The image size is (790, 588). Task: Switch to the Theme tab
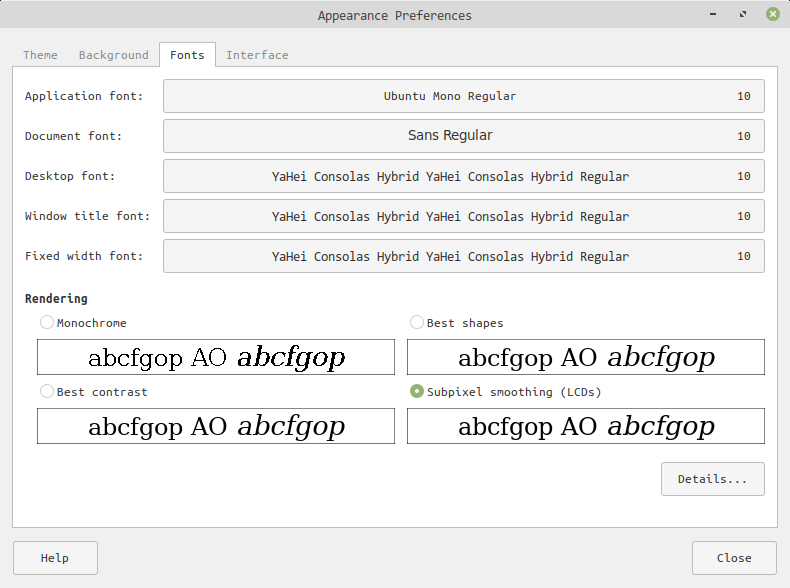(x=41, y=55)
